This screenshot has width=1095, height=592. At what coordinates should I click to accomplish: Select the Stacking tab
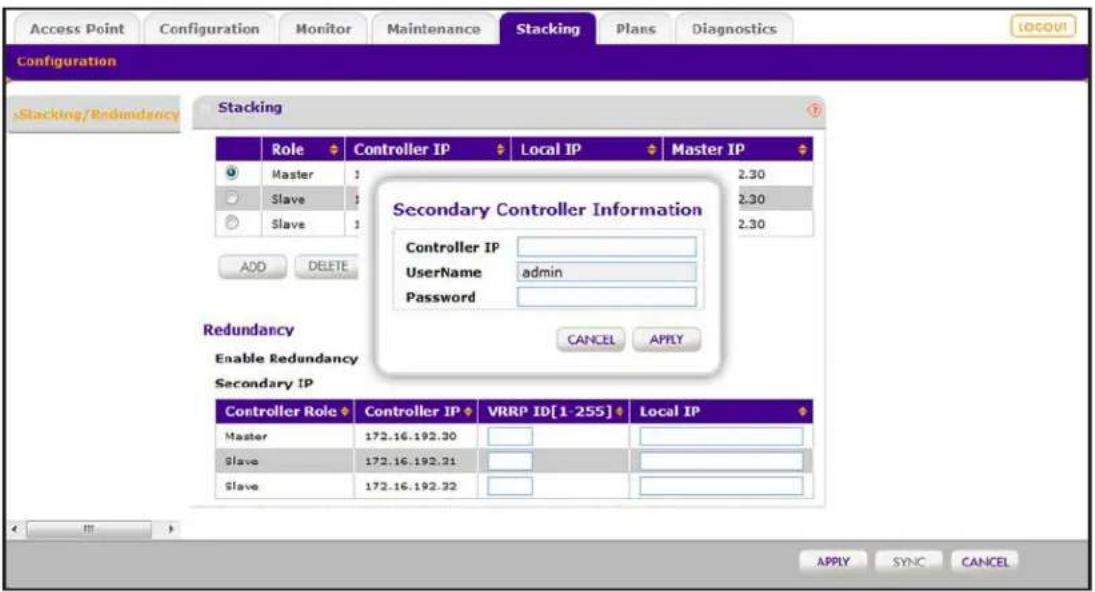(x=548, y=29)
